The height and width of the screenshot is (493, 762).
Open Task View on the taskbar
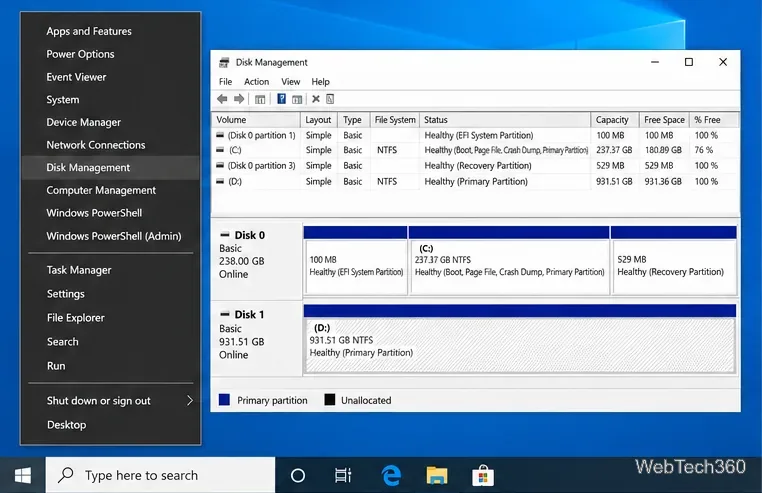[343, 475]
